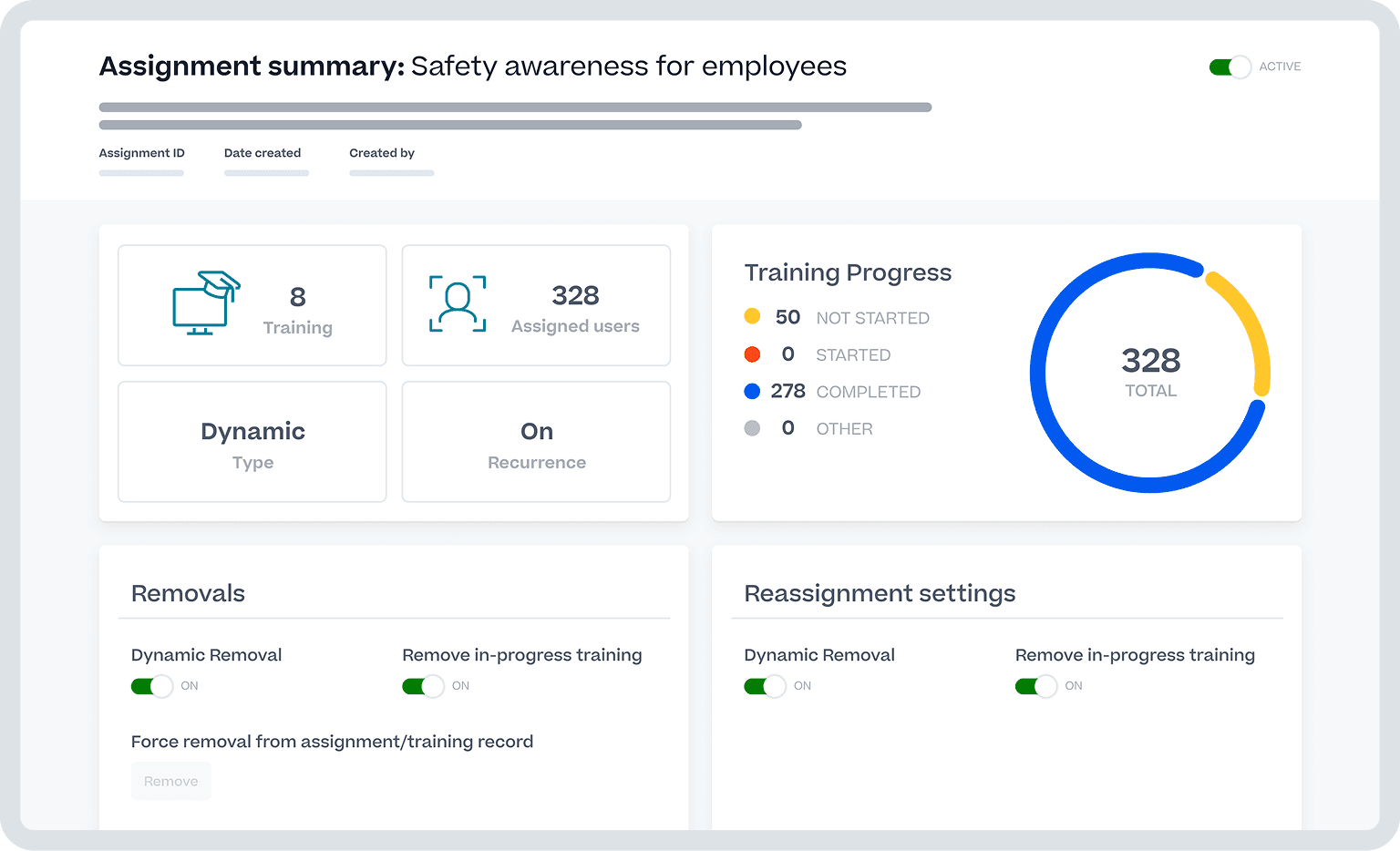The height and width of the screenshot is (851, 1400).
Task: Click the face-scan frame in Assigned users card
Action: coord(458,304)
